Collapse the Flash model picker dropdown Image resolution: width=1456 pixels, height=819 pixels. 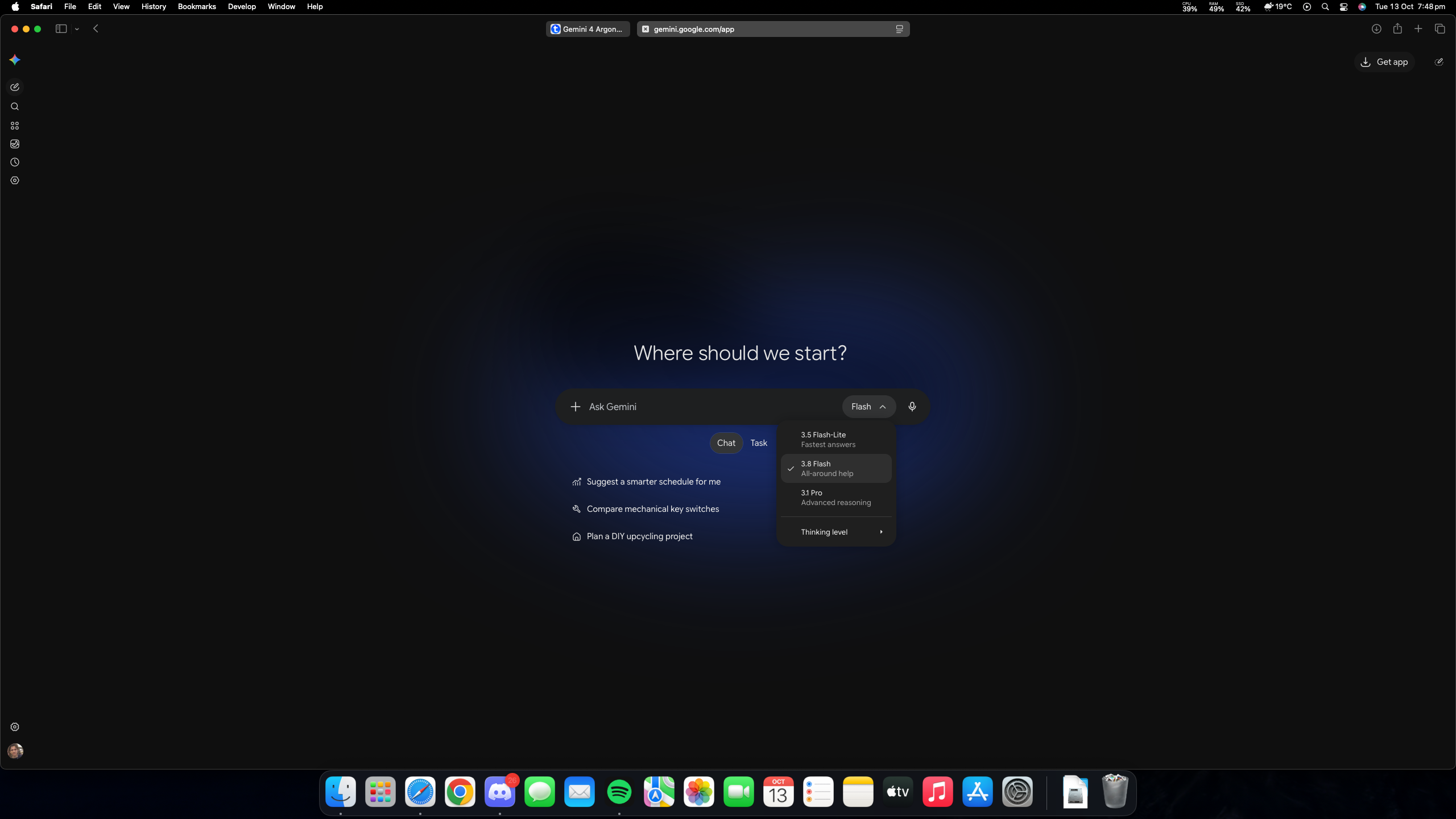pyautogui.click(x=868, y=407)
